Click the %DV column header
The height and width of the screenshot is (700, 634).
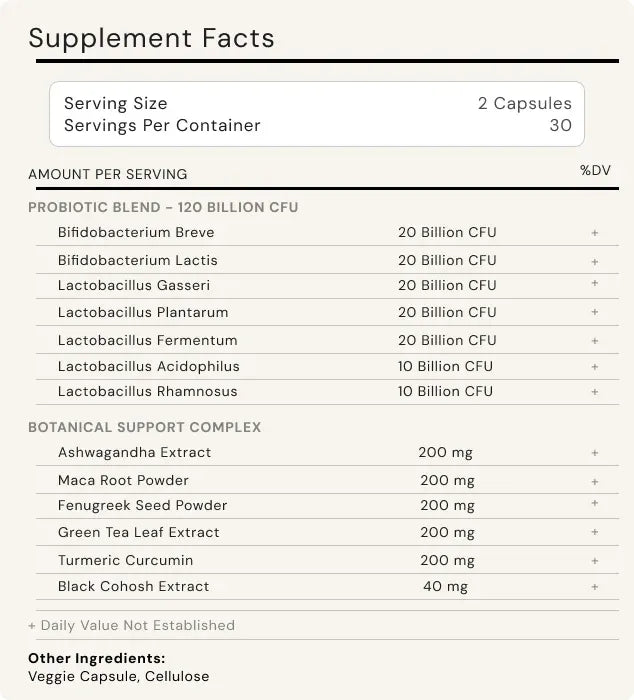coord(595,170)
